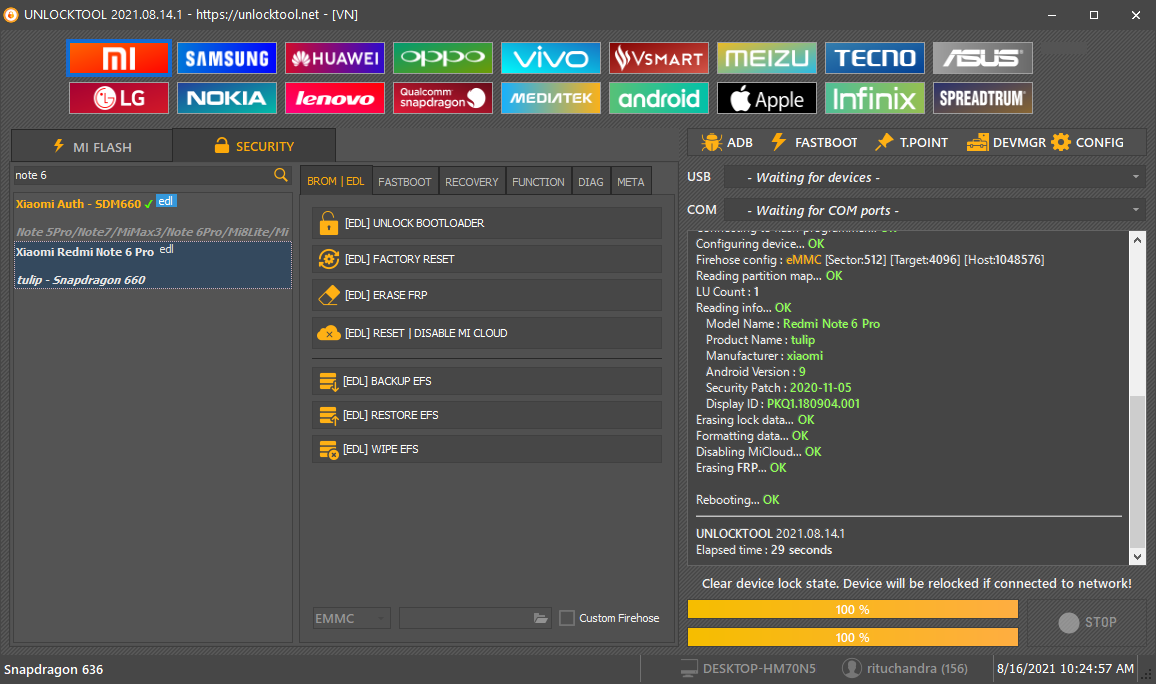Viewport: 1156px width, 684px height.
Task: Open the FASTBOOT mode tab
Action: pos(405,182)
